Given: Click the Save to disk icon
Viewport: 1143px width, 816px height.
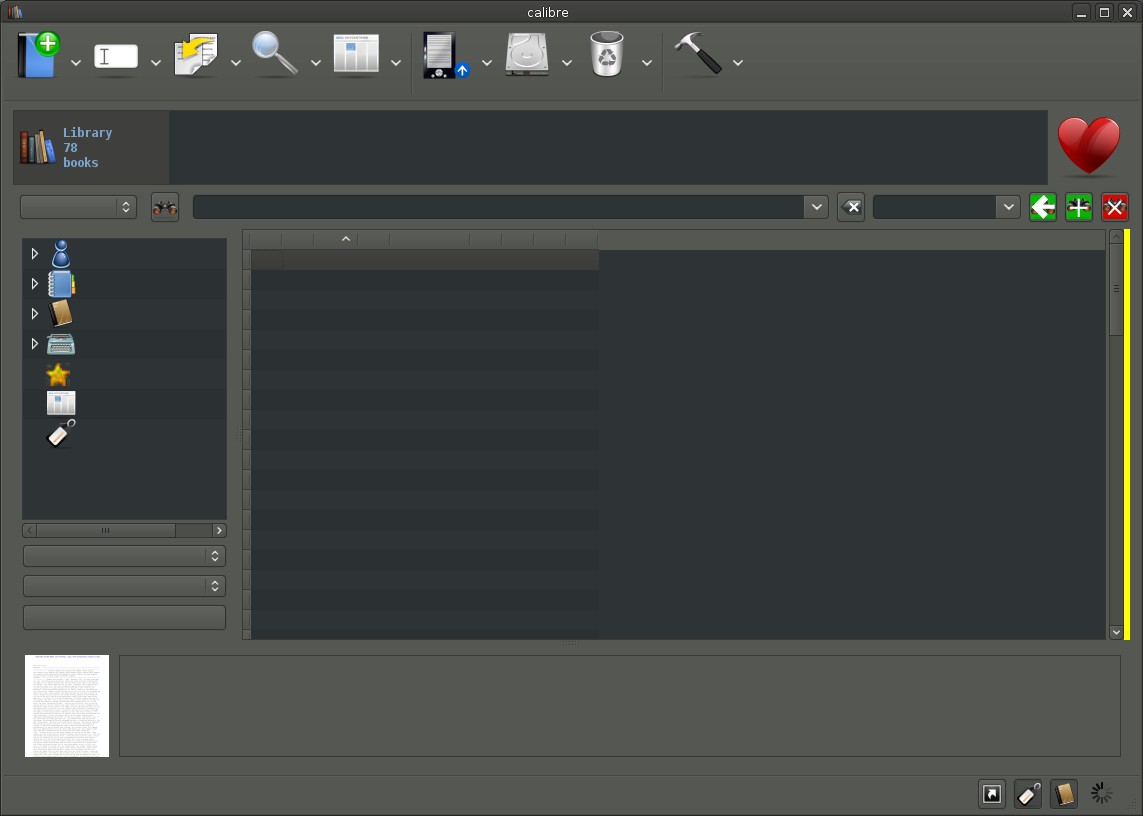Looking at the screenshot, I should pos(527,53).
